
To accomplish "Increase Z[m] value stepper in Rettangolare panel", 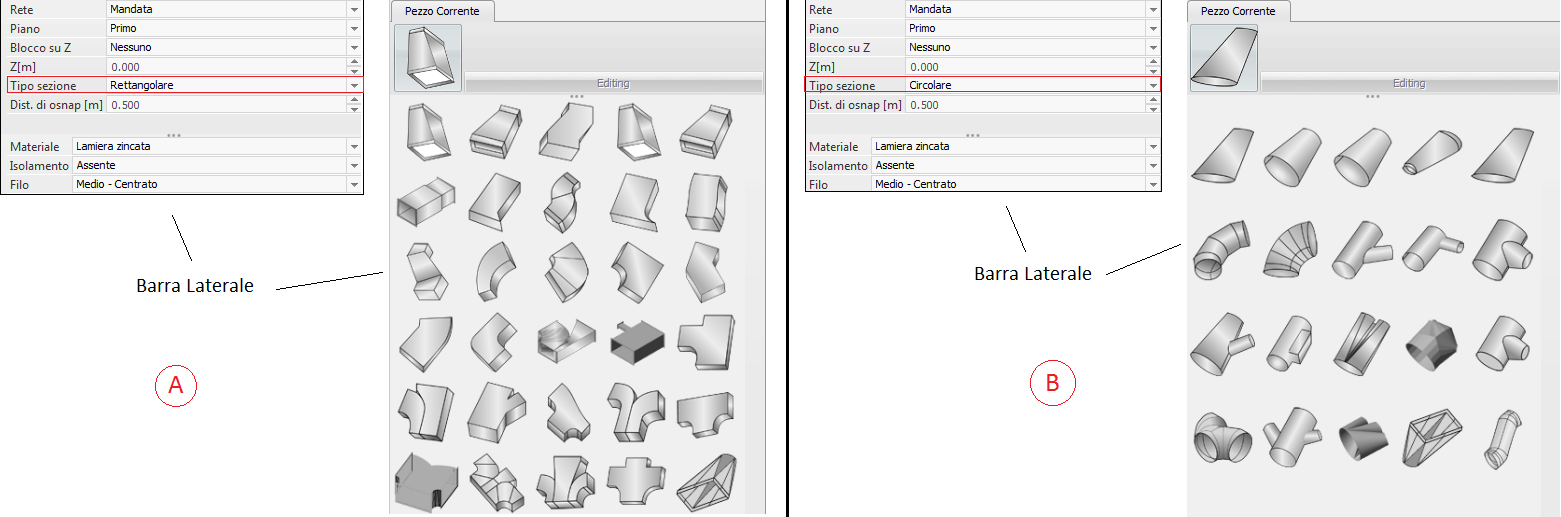I will (354, 62).
